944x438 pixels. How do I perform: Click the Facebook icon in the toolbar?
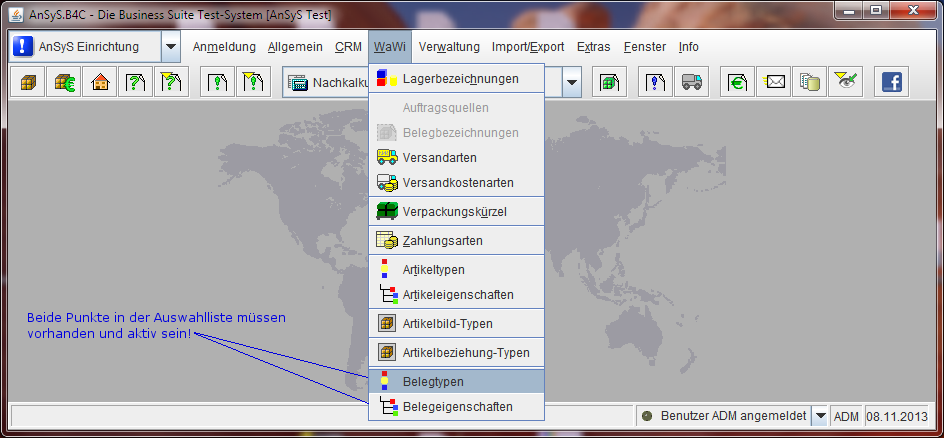coord(890,83)
